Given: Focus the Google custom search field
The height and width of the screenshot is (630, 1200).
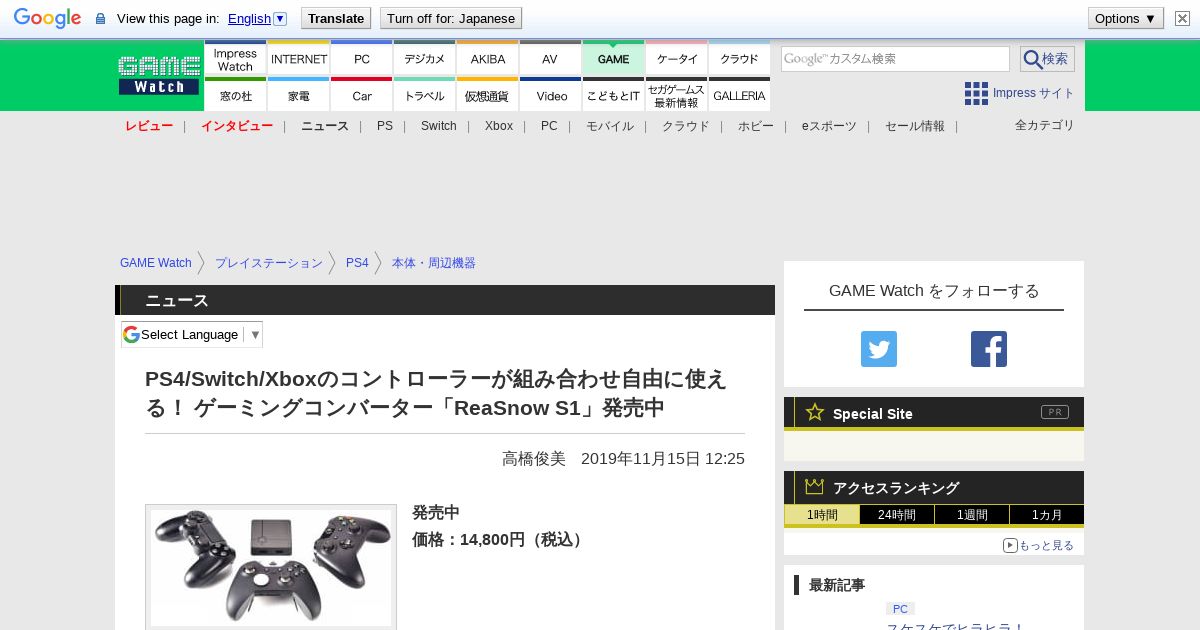Looking at the screenshot, I should pos(895,59).
